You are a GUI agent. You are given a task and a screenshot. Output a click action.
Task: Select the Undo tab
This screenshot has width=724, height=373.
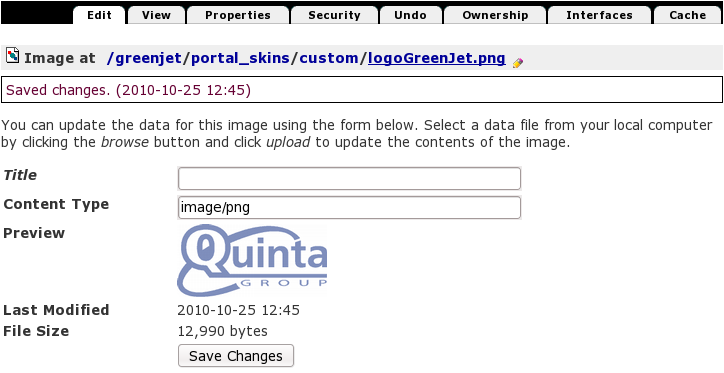pos(410,15)
